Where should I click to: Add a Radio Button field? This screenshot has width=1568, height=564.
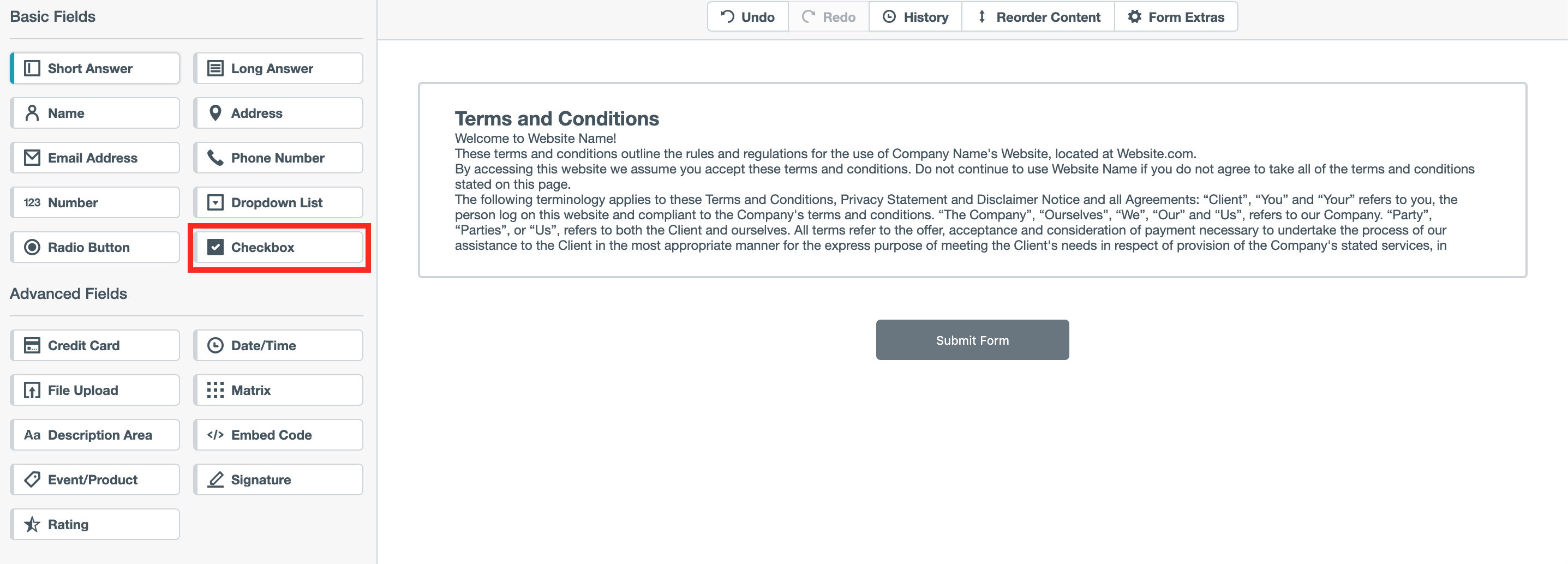click(95, 247)
